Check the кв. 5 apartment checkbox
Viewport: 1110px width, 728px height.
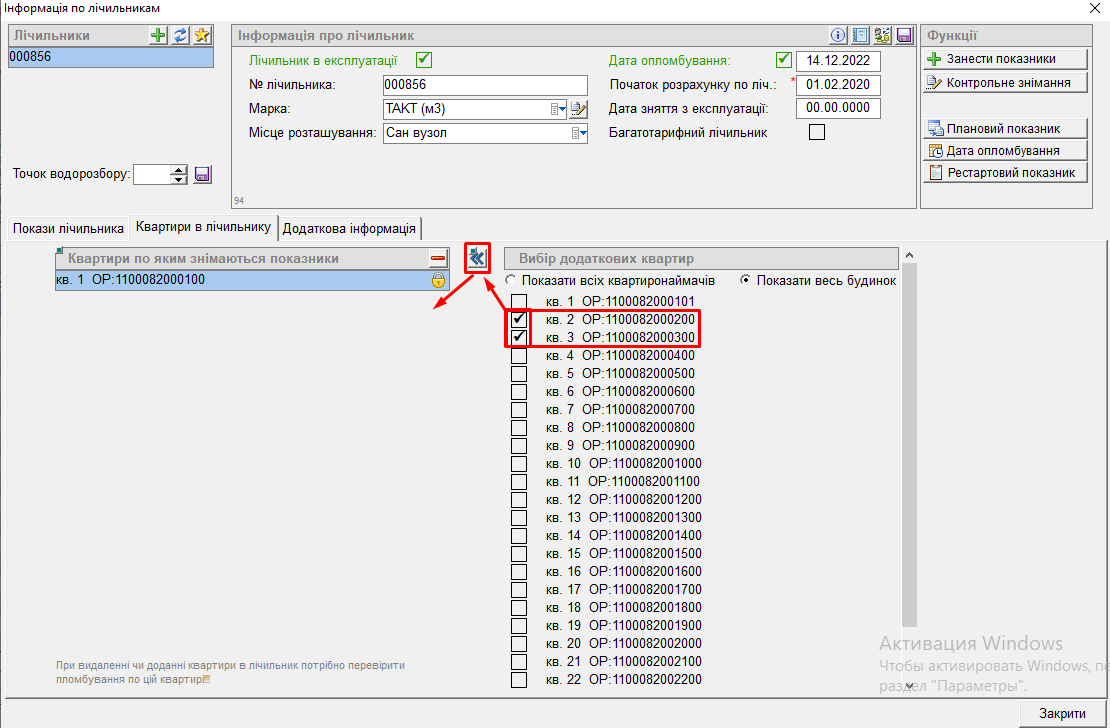pos(519,374)
